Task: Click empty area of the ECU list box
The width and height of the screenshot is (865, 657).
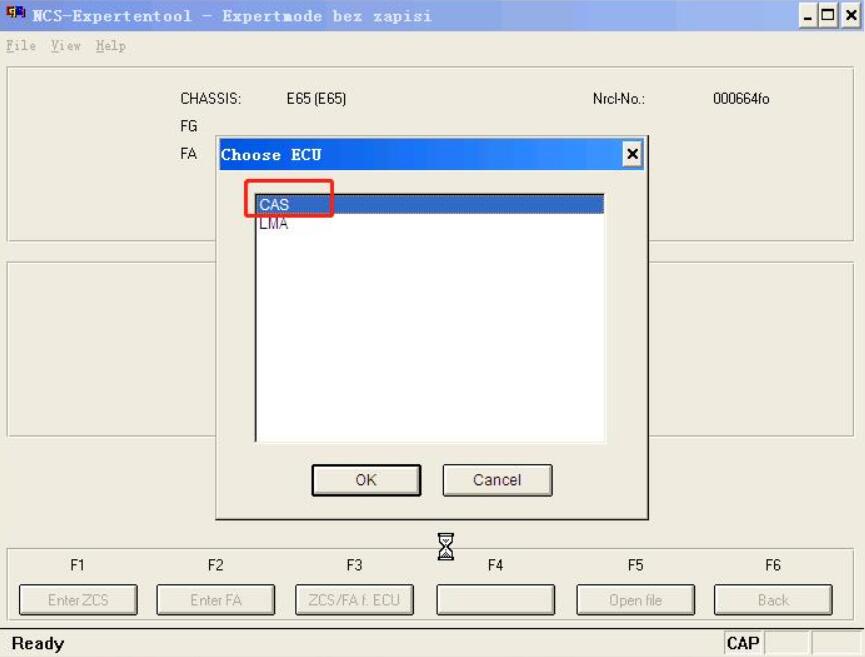Action: pyautogui.click(x=430, y=336)
